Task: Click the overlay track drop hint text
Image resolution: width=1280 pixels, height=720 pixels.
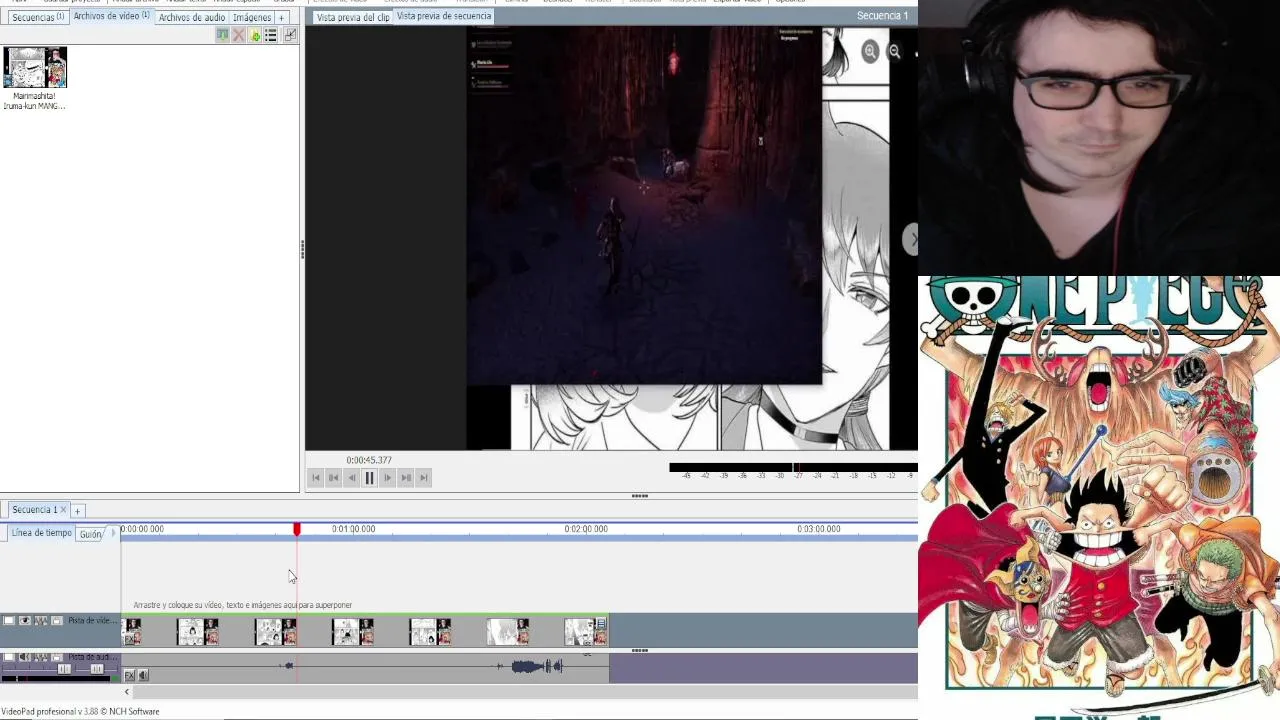Action: pyautogui.click(x=243, y=605)
